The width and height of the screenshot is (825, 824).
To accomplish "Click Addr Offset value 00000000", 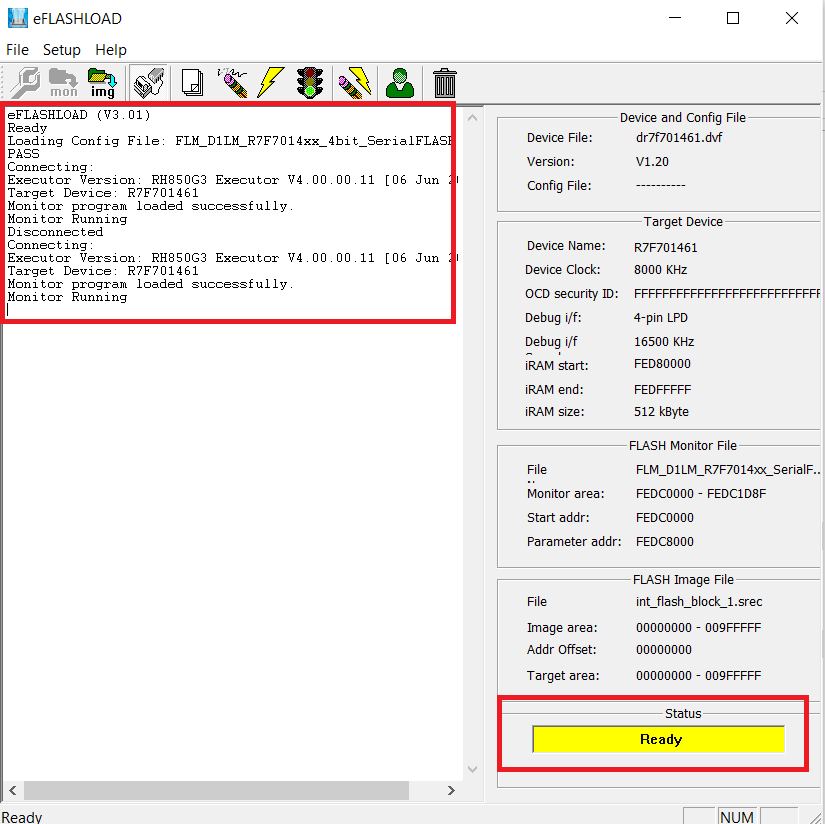I will coord(663,650).
